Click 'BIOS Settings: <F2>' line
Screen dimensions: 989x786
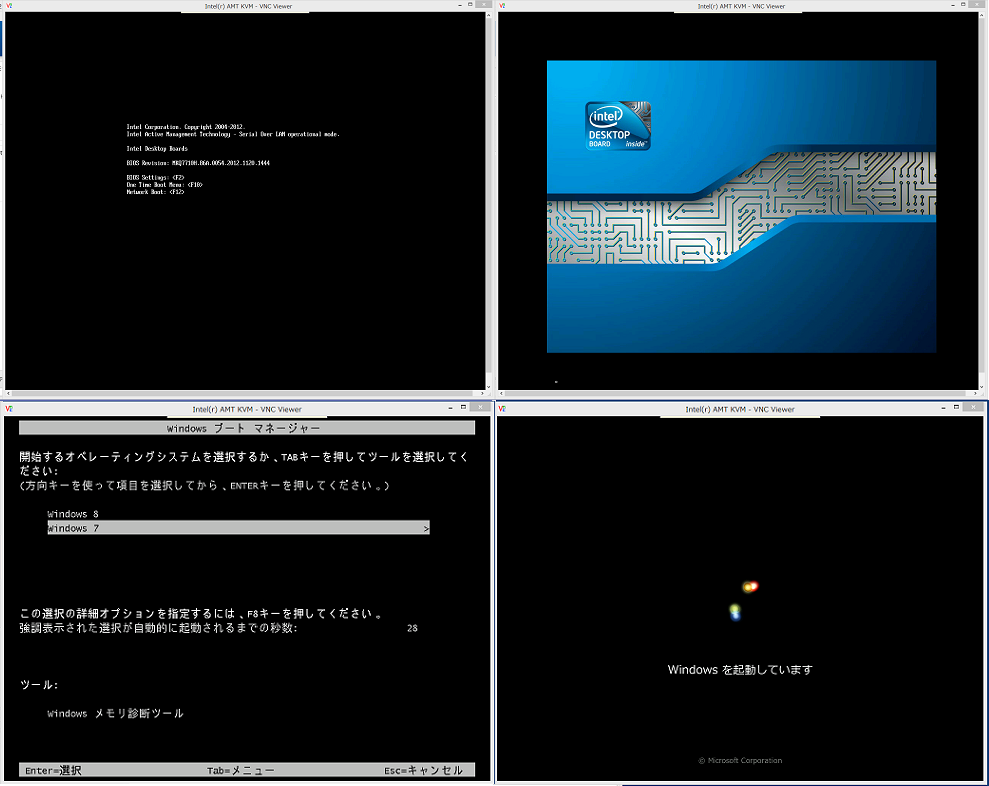[x=155, y=178]
